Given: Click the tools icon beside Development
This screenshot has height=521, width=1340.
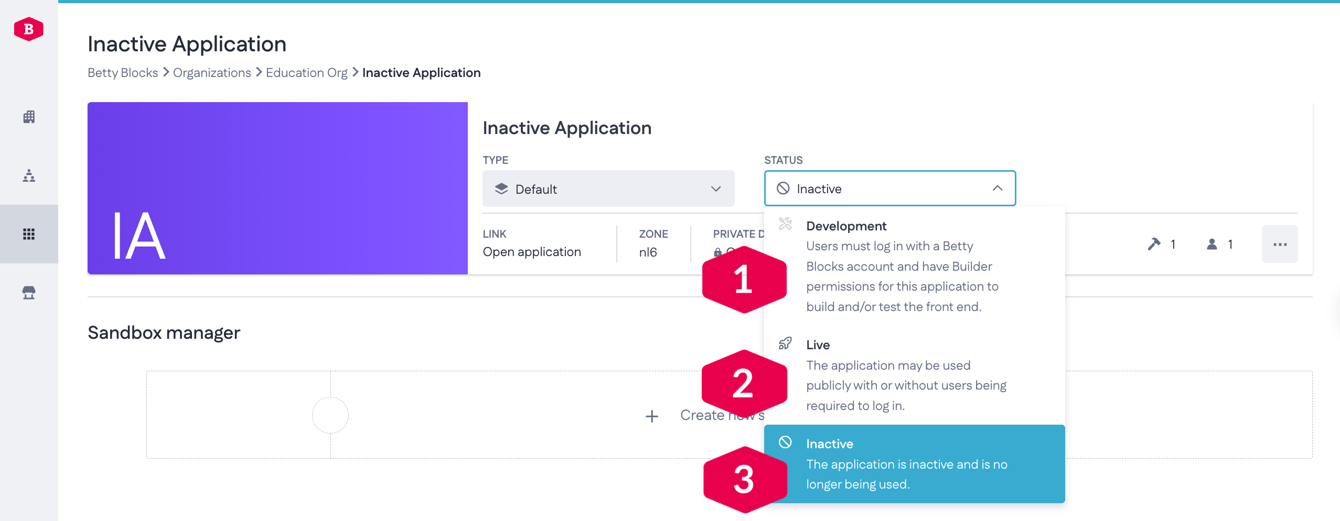Looking at the screenshot, I should coord(785,224).
